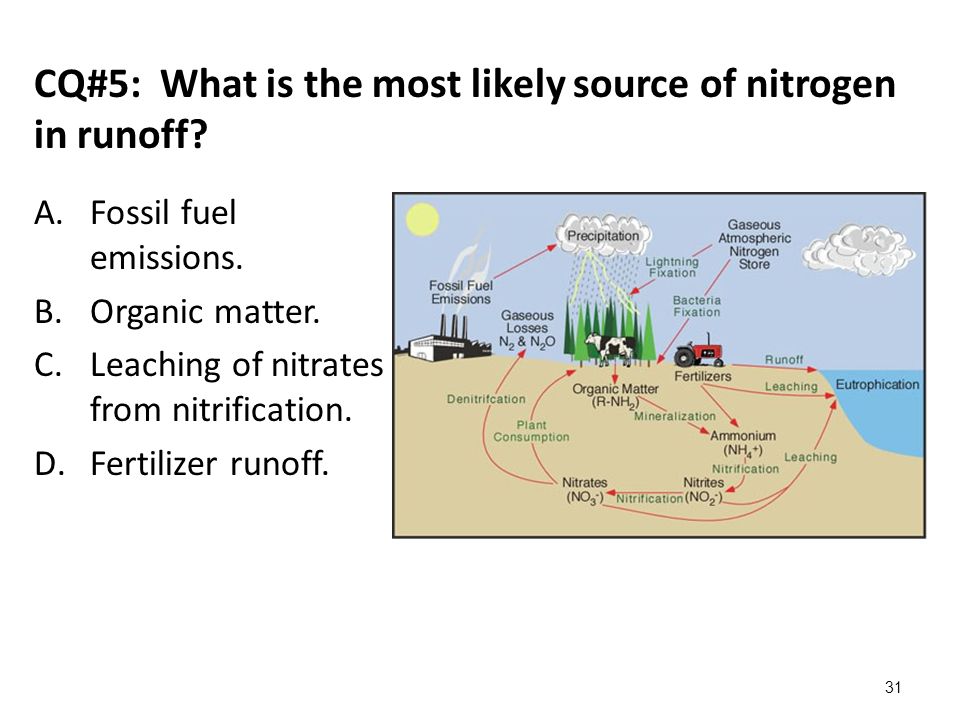Select answer A. Fossil fuel emissions
Screen dimensions: 960x720
pyautogui.click(x=166, y=235)
